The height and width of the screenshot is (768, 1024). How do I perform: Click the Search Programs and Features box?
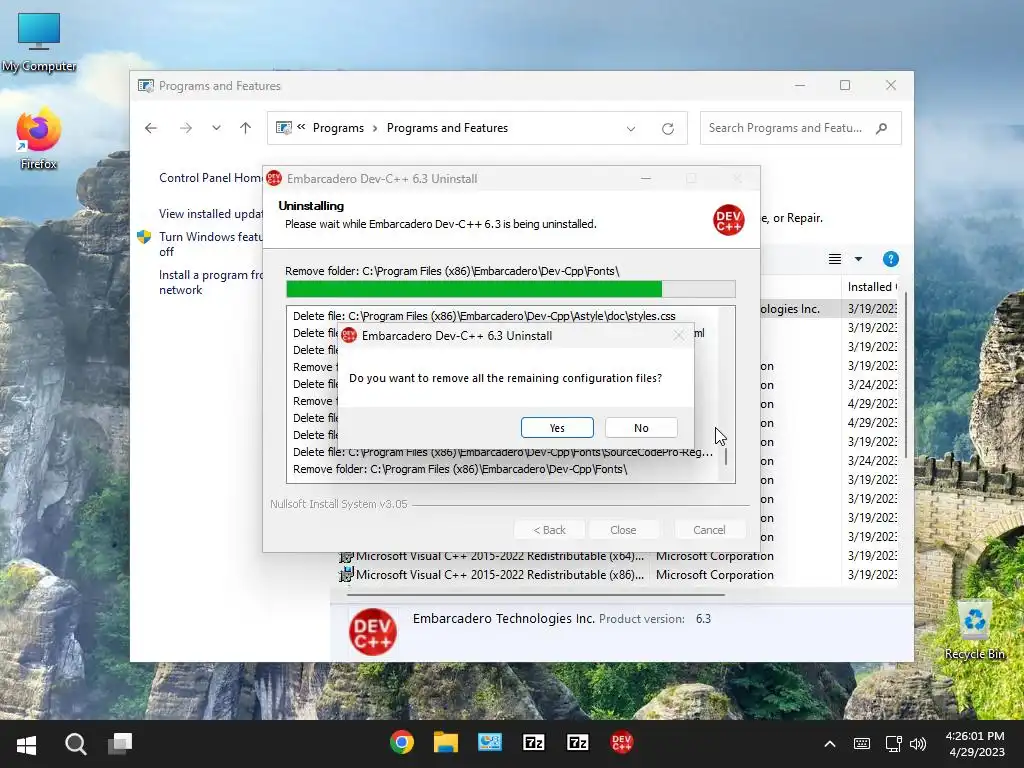pyautogui.click(x=801, y=128)
